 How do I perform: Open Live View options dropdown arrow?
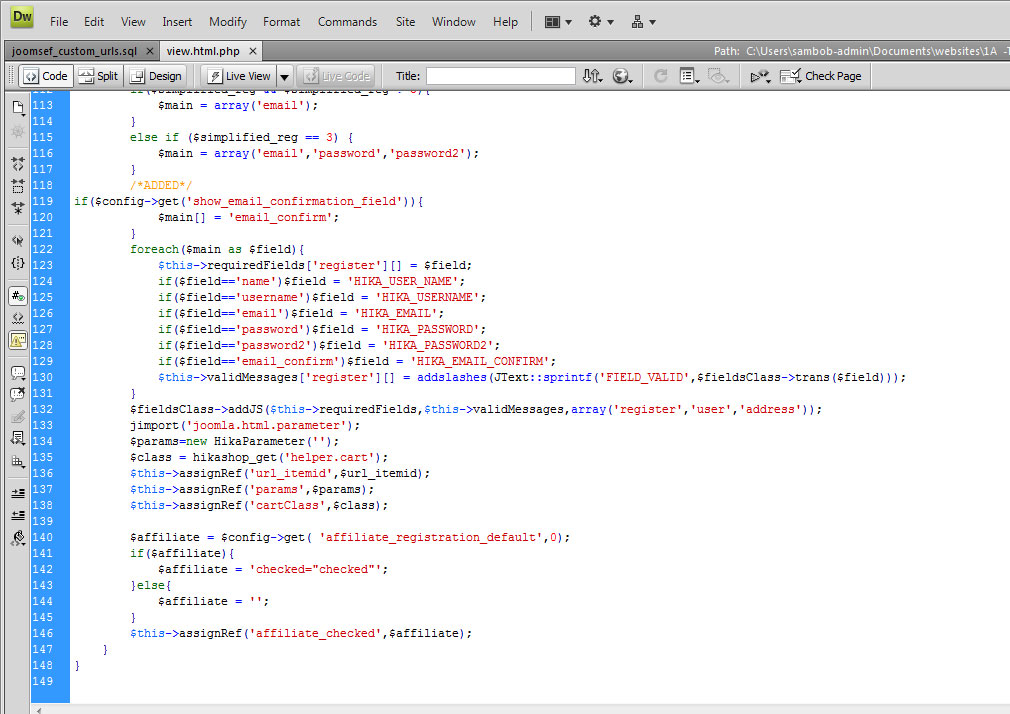point(284,77)
